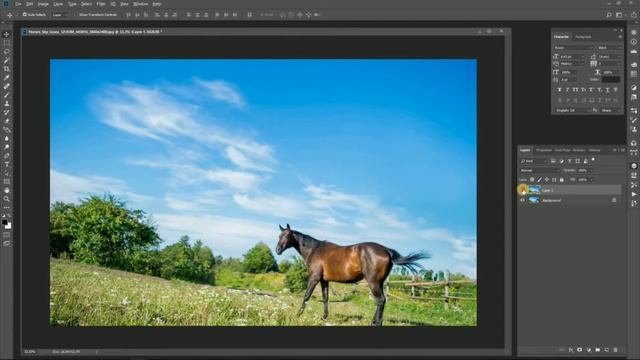
Task: Open anti-aliasing Sharp dropdown
Action: click(x=610, y=110)
